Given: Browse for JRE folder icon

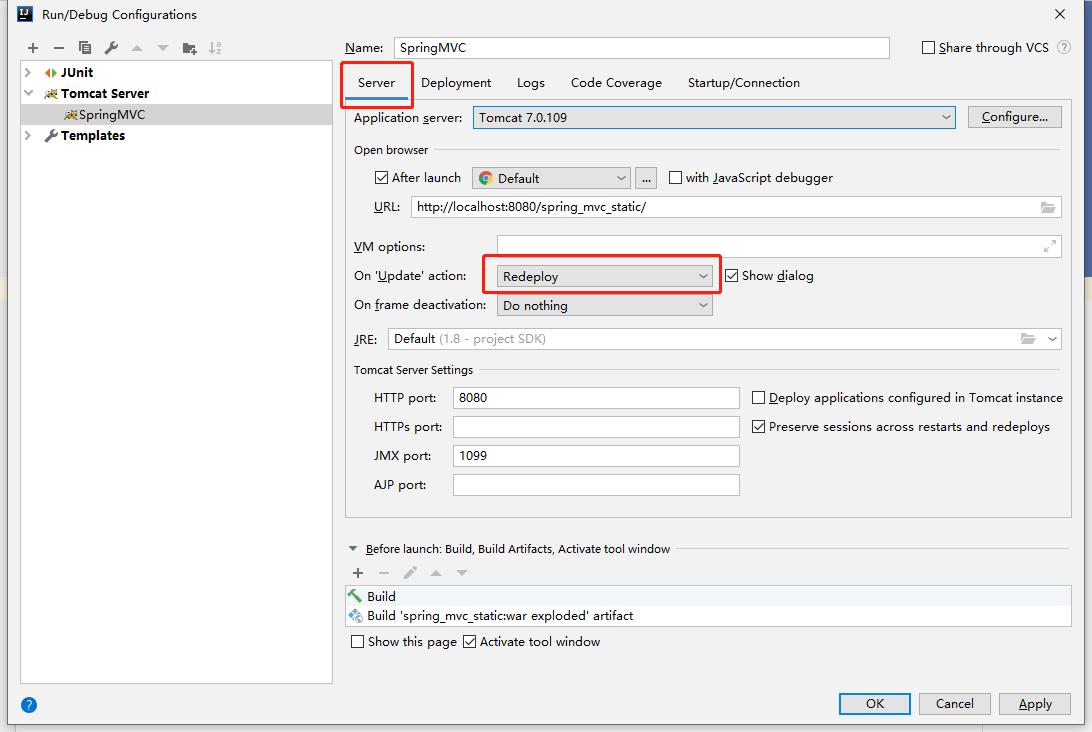Looking at the screenshot, I should pos(1028,339).
